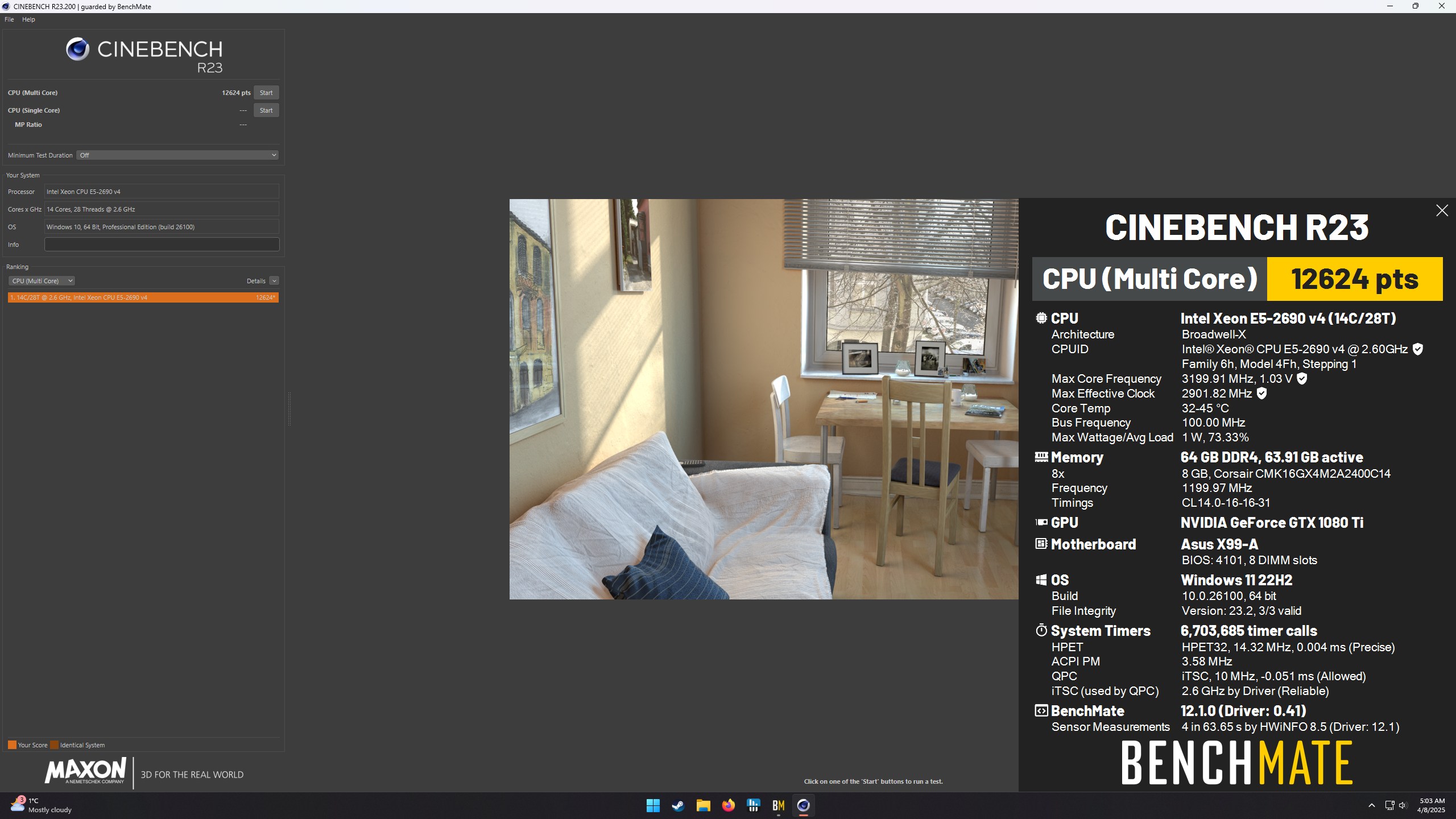
Task: Switch to BenchMate in the taskbar
Action: (x=778, y=806)
